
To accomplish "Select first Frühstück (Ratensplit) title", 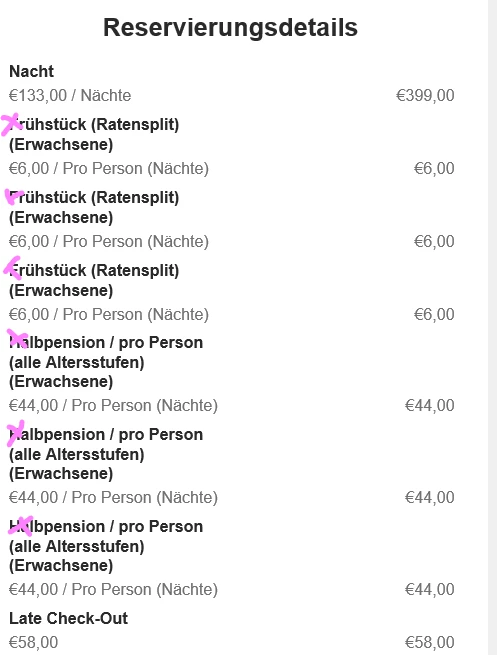I will tap(94, 135).
